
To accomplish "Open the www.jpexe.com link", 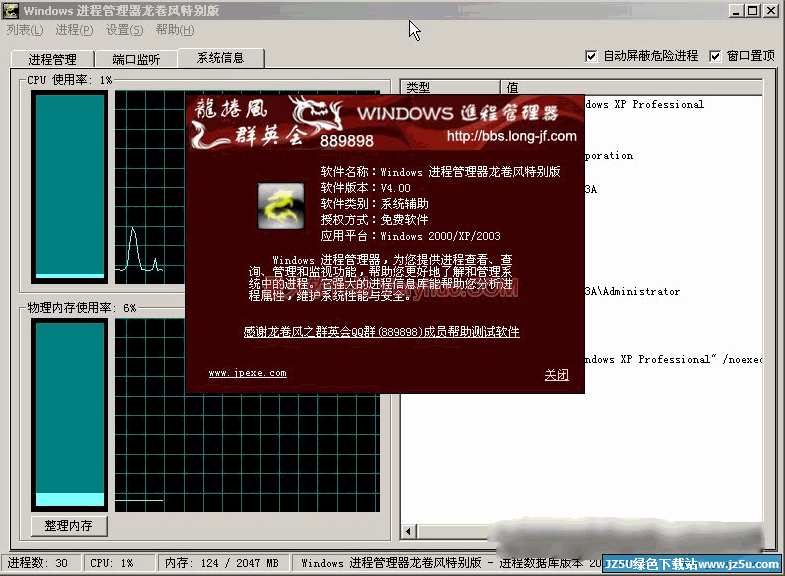I will 248,373.
